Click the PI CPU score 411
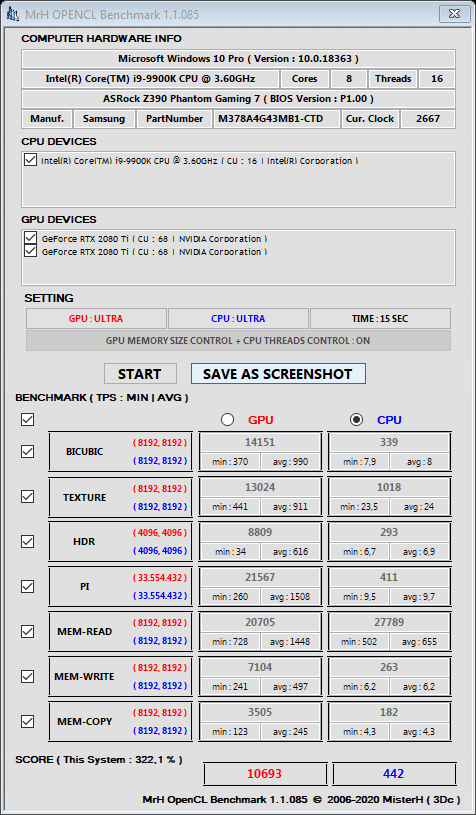The width and height of the screenshot is (476, 815). point(389,577)
